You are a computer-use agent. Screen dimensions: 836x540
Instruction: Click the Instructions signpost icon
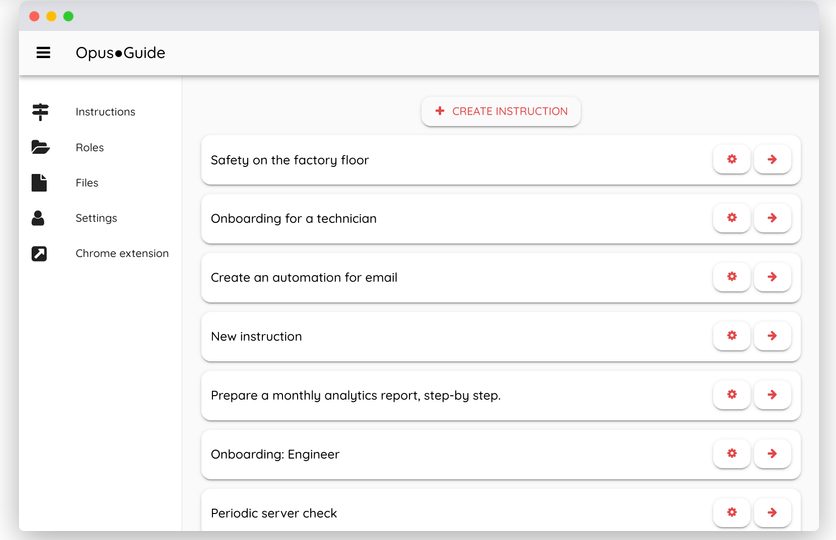click(x=40, y=112)
